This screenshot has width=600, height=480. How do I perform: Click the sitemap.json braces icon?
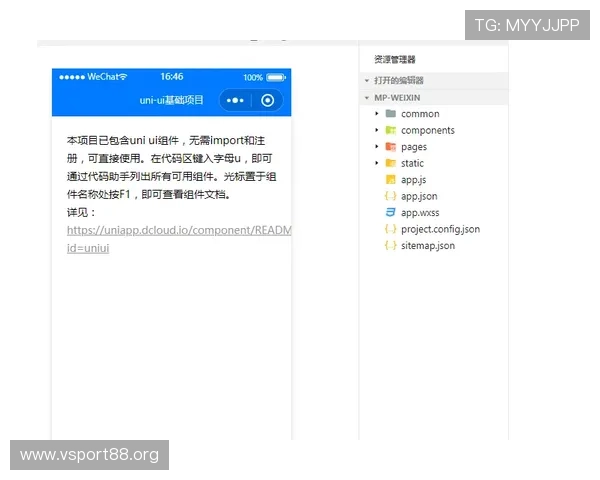pos(391,245)
